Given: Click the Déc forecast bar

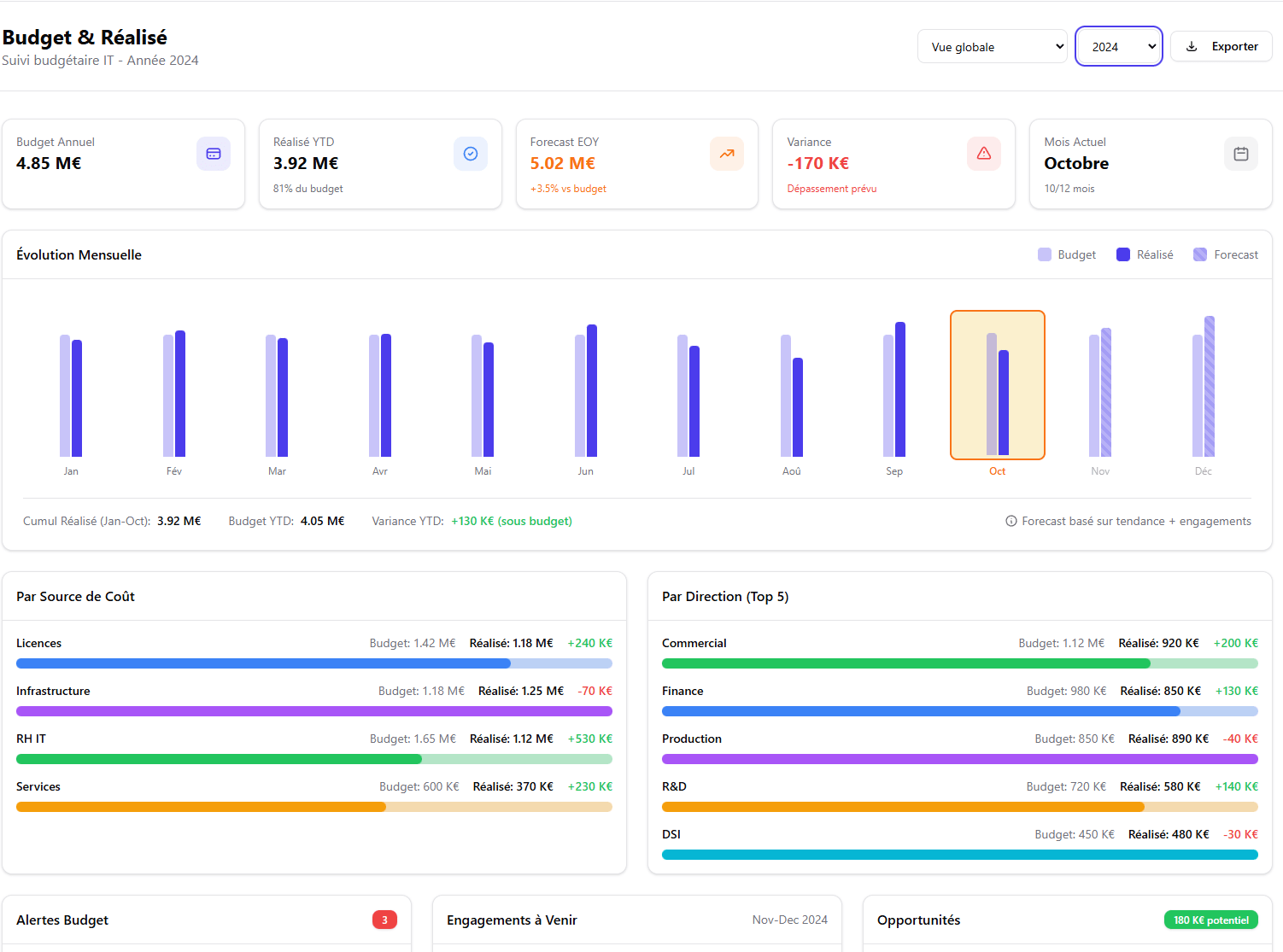Looking at the screenshot, I should (1209, 387).
